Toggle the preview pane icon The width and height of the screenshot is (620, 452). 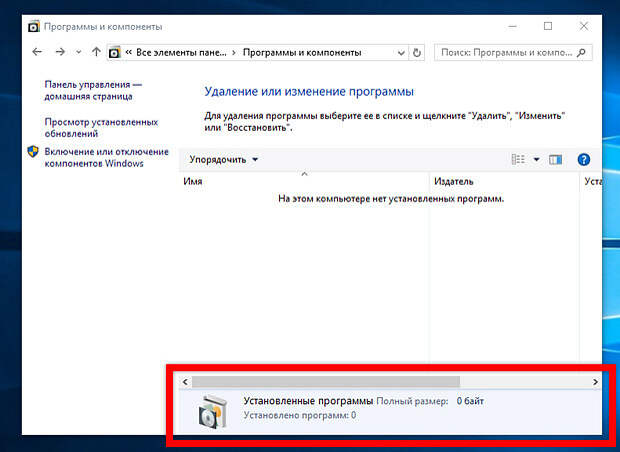556,160
